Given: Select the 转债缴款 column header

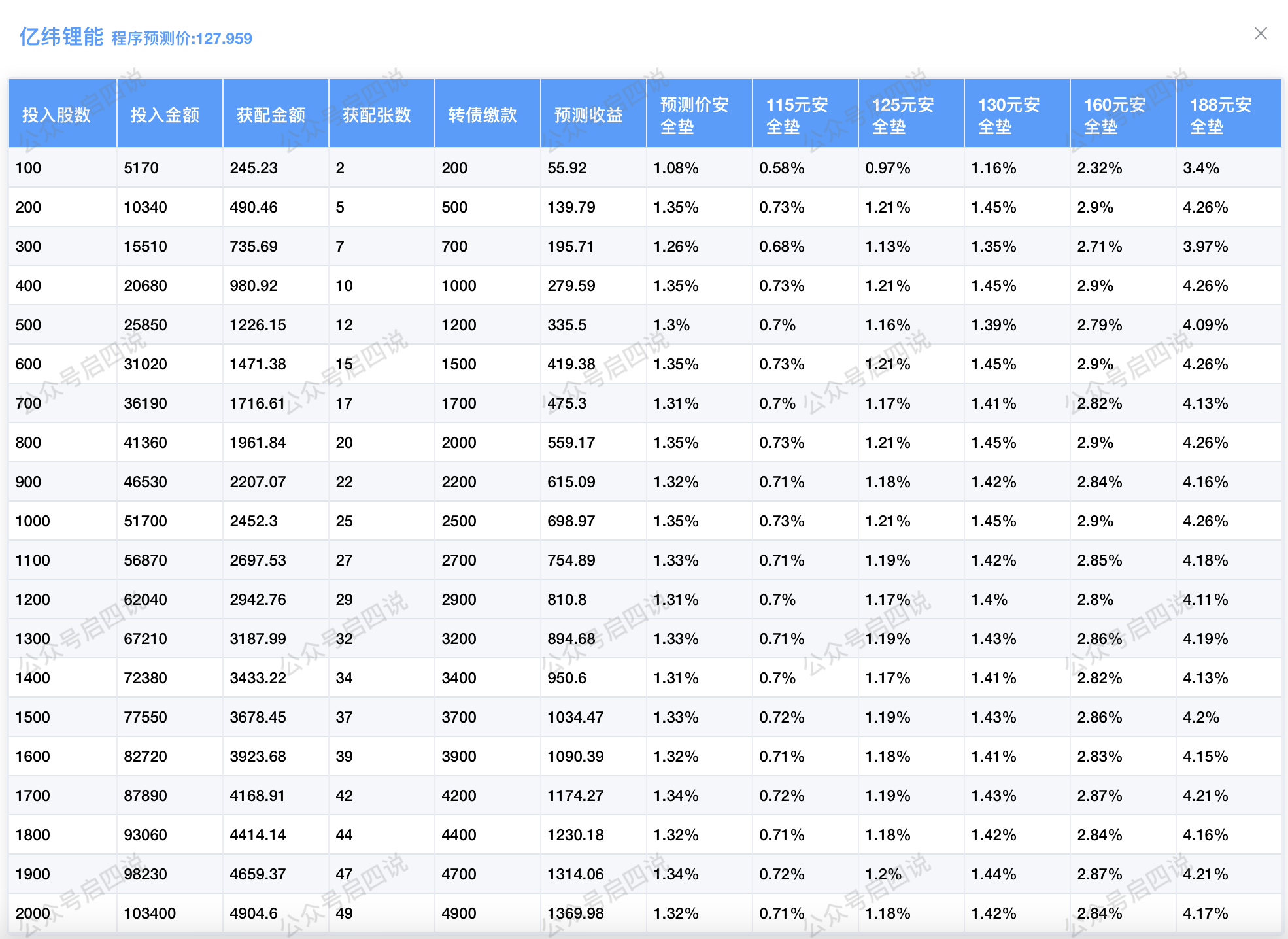Looking at the screenshot, I should click(483, 115).
